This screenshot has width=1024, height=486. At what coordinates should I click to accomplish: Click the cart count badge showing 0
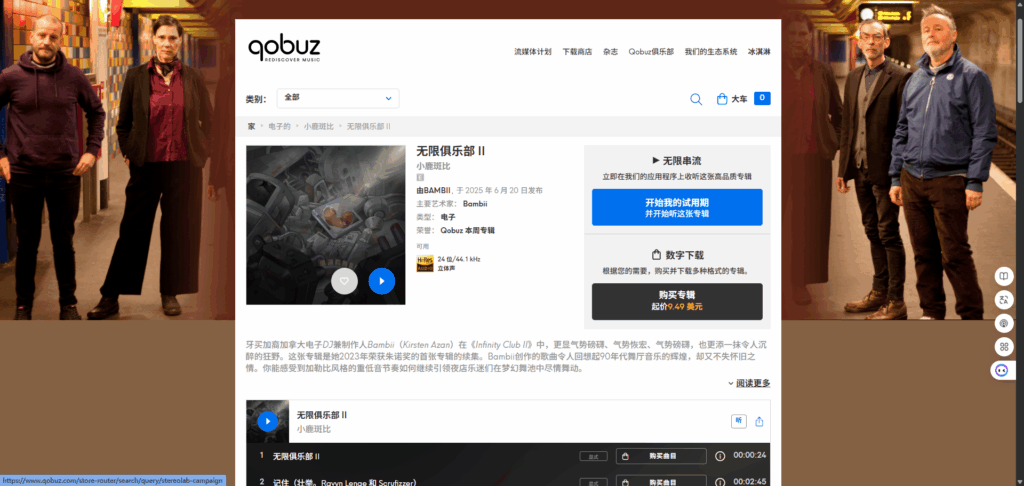762,99
